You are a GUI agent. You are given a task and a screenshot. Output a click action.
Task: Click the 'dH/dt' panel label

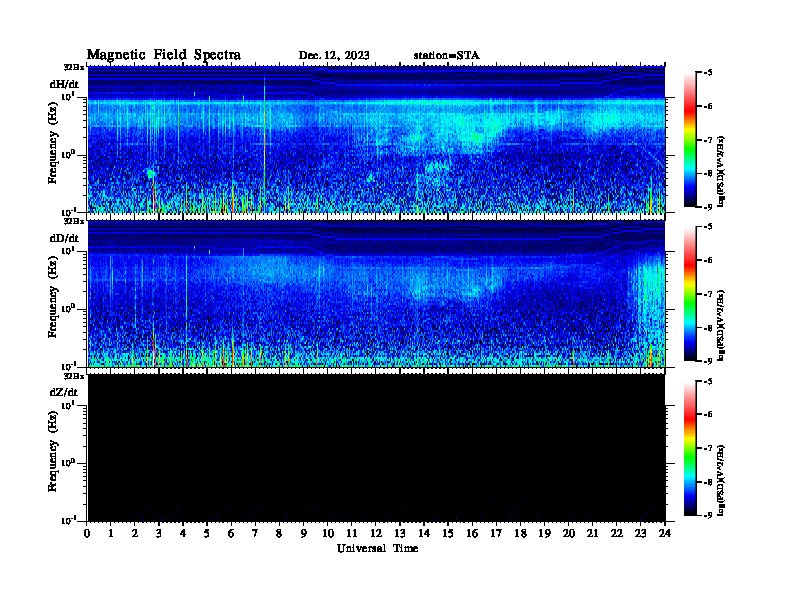[x=64, y=84]
